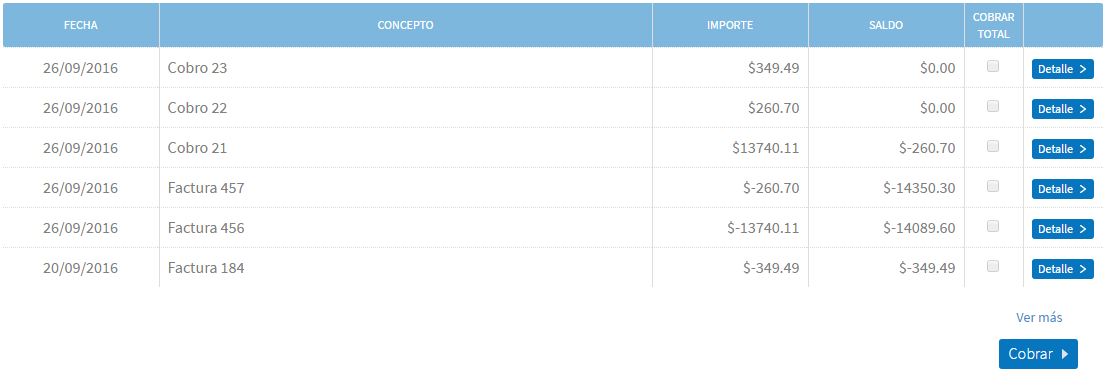1105x391 pixels.
Task: Open Detalle for Cobro 21
Action: pos(1063,149)
